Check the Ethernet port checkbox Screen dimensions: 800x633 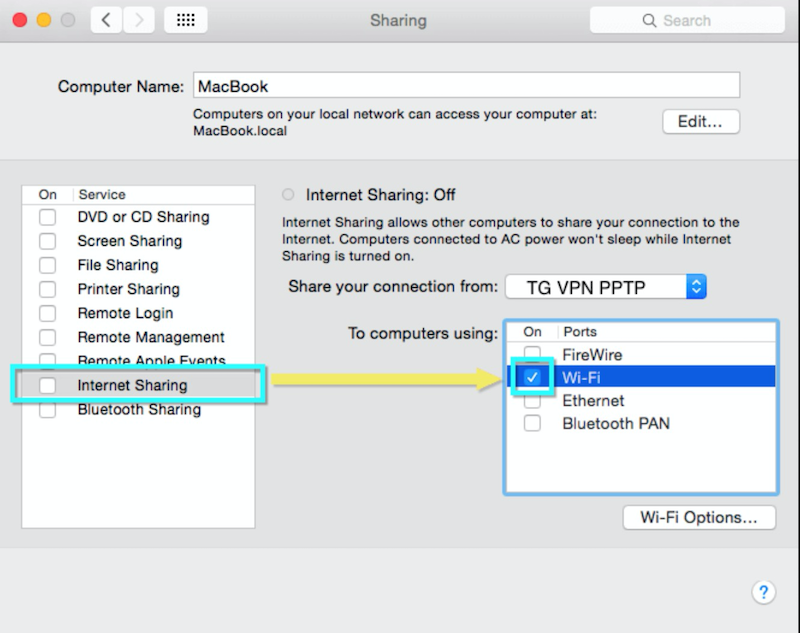point(533,400)
